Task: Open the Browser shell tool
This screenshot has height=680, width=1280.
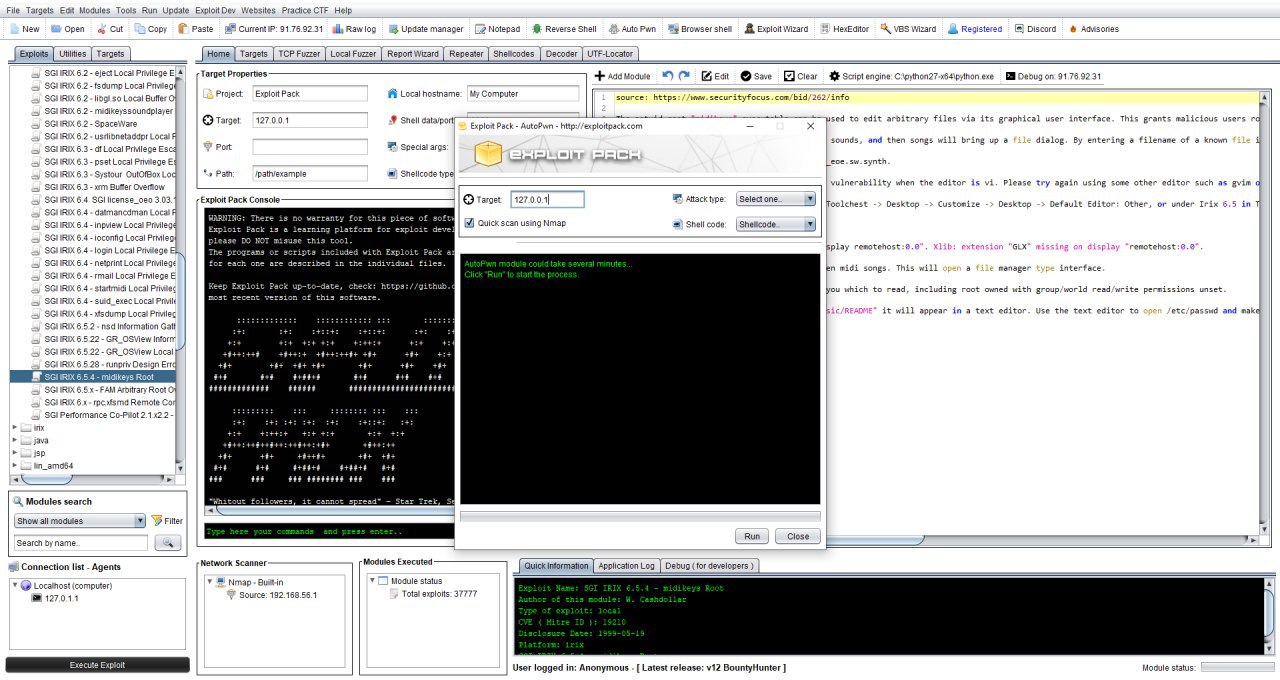Action: 700,29
